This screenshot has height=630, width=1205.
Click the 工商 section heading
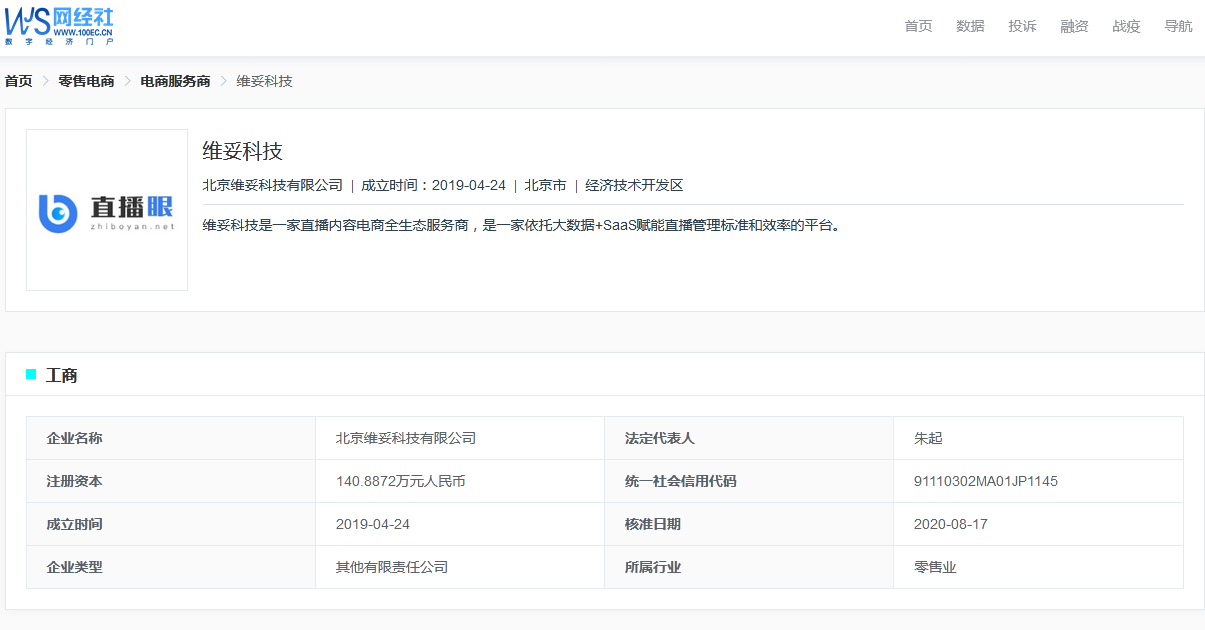(62, 375)
